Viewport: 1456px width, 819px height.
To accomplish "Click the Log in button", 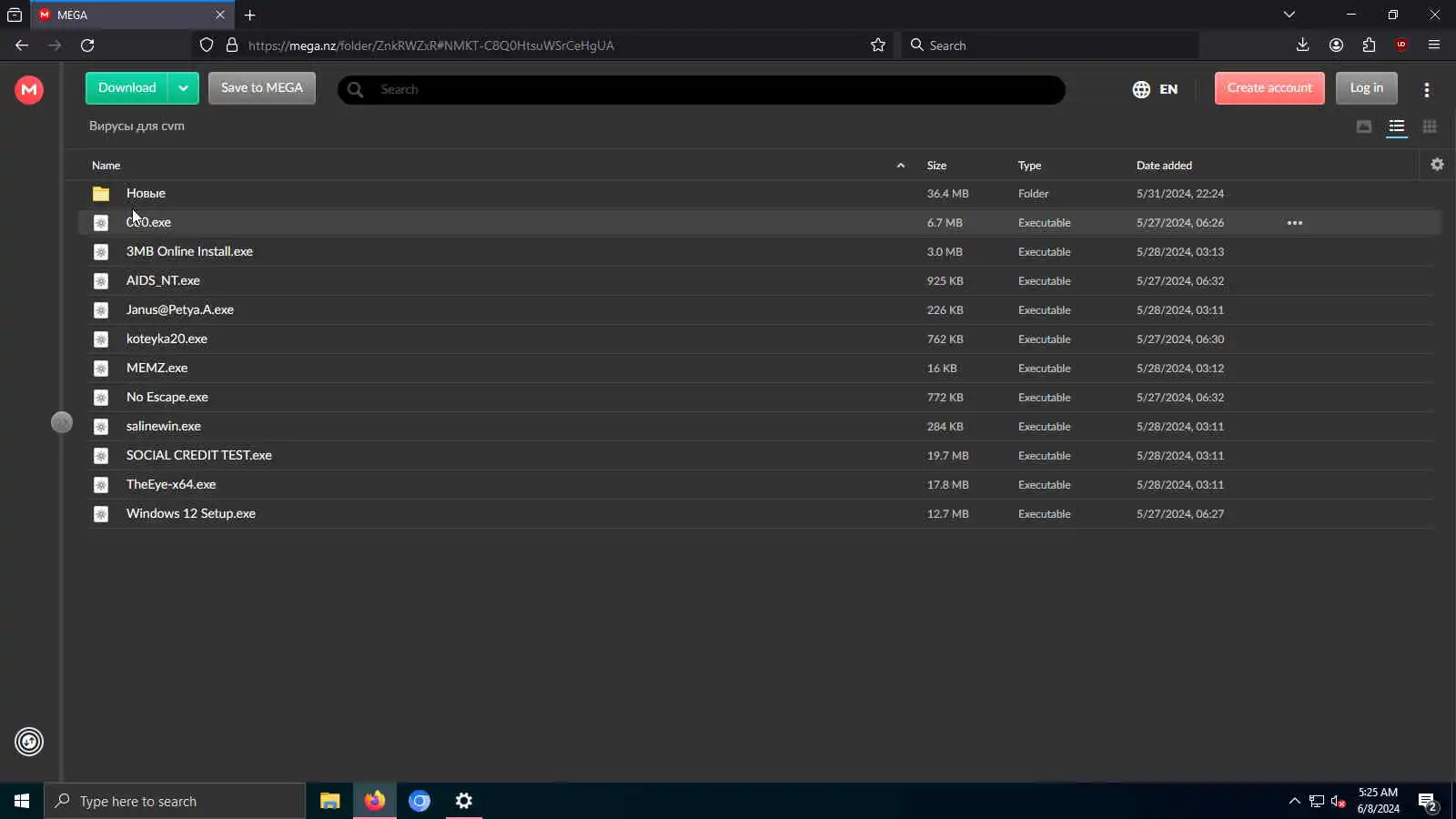I will [x=1366, y=88].
